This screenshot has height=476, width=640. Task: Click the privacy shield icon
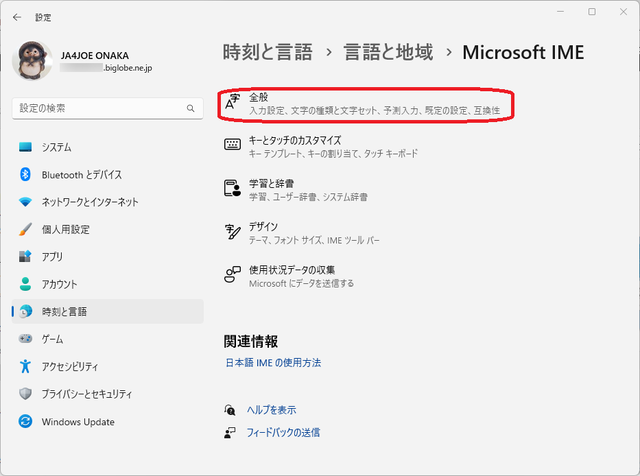(25, 394)
